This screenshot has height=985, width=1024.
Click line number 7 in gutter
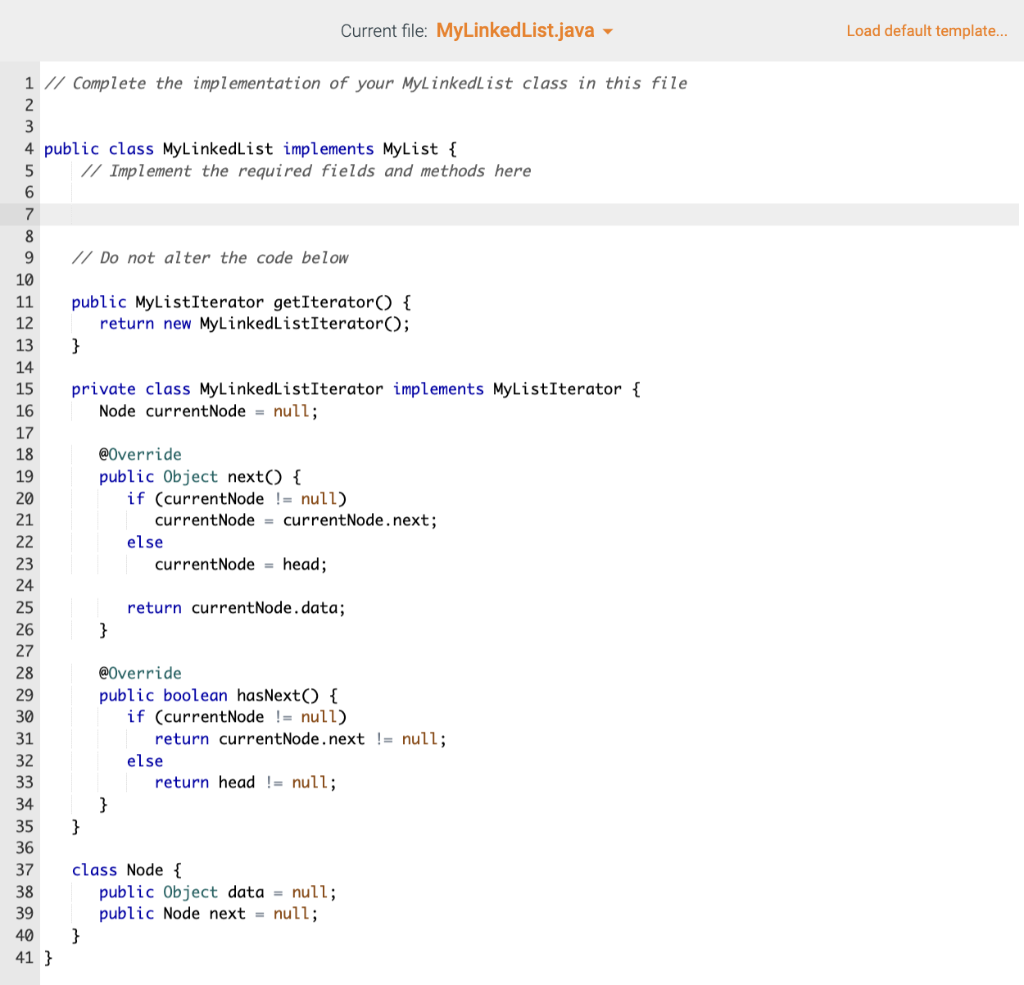point(29,214)
